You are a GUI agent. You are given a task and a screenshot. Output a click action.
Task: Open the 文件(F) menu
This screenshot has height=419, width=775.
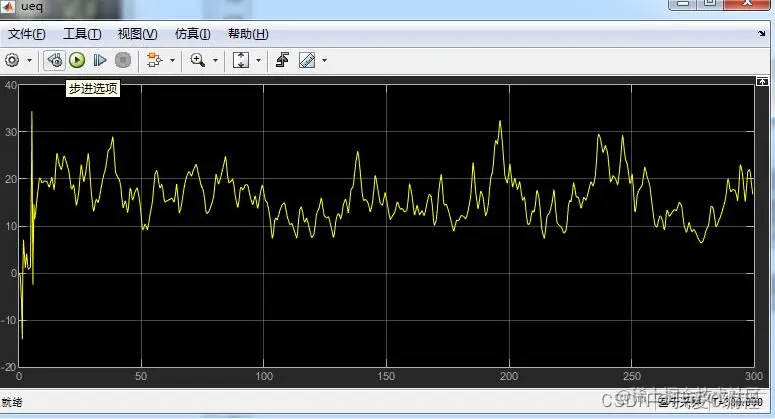tap(27, 34)
